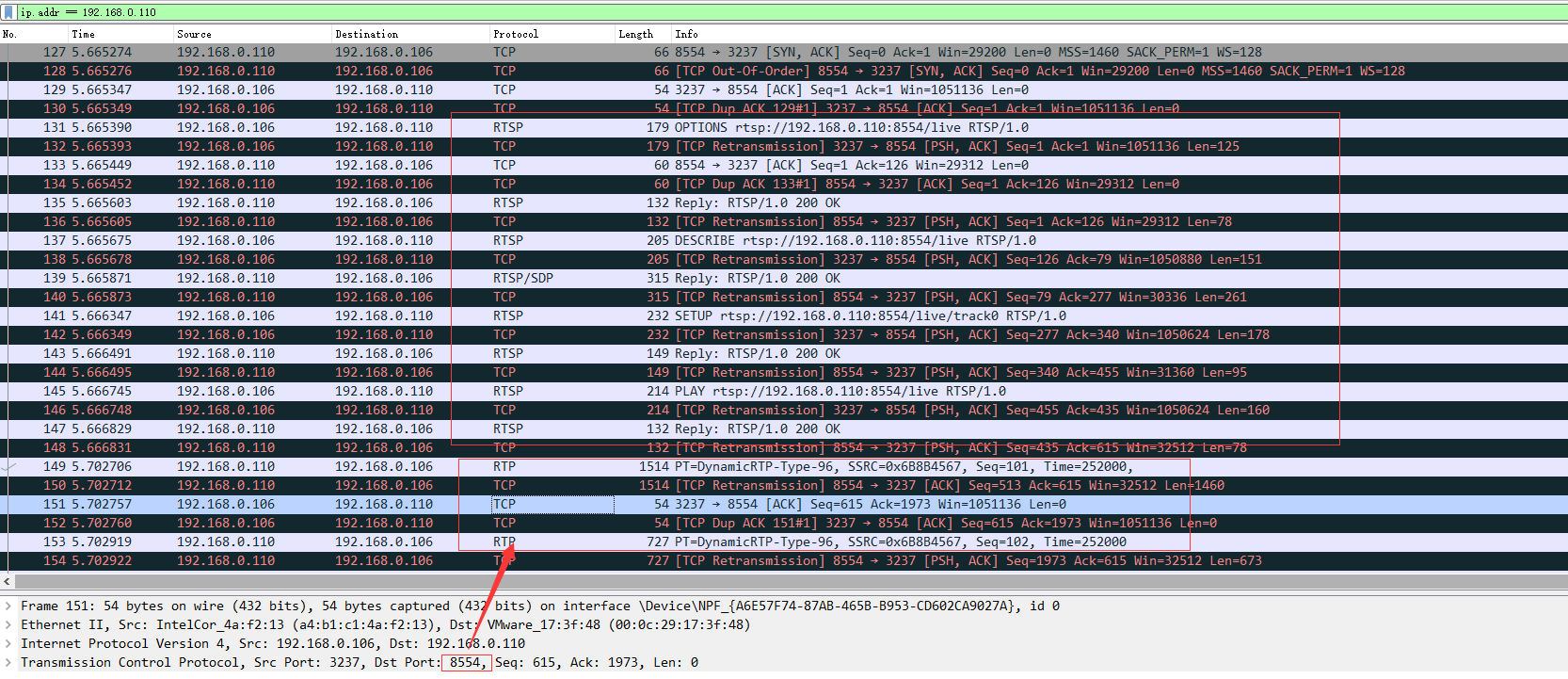Select packet 127 SYN, ACK row
Screen dimensions: 1568x679
(784, 52)
